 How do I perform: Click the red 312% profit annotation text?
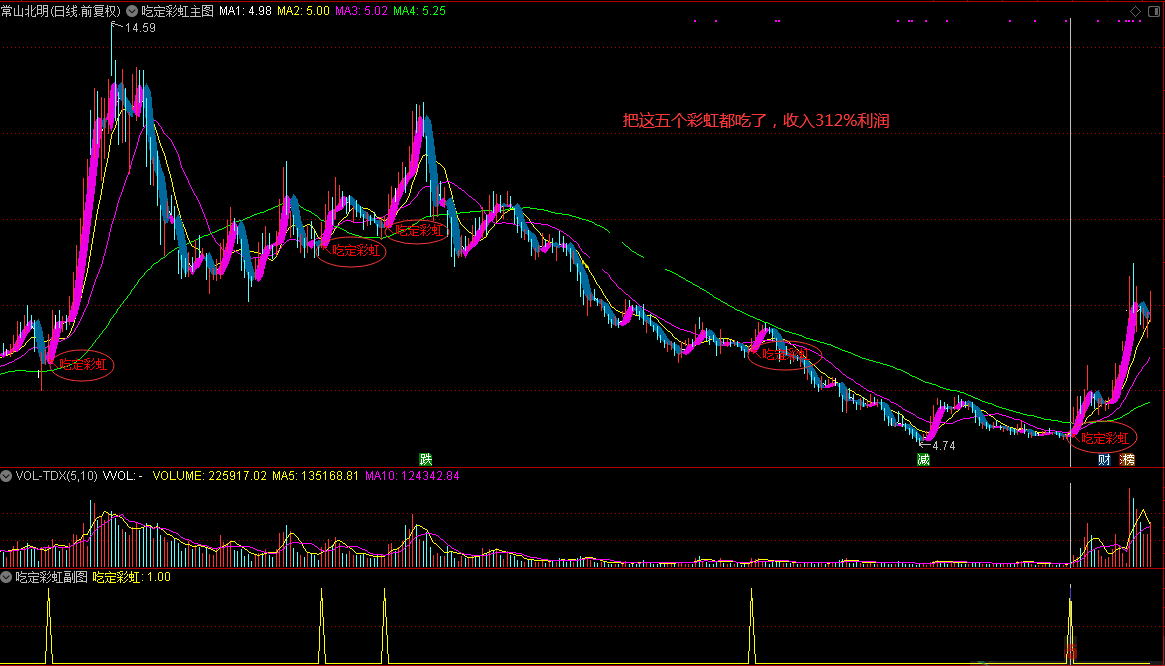755,121
